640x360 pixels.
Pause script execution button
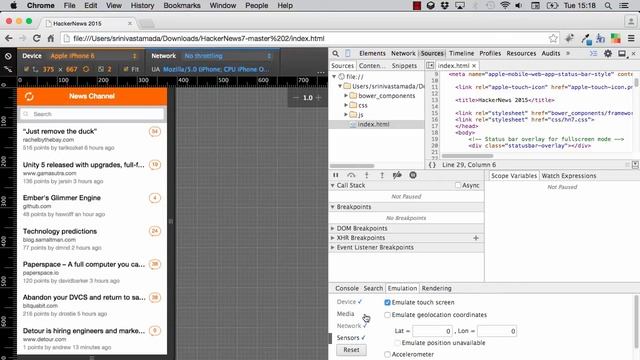[336, 175]
